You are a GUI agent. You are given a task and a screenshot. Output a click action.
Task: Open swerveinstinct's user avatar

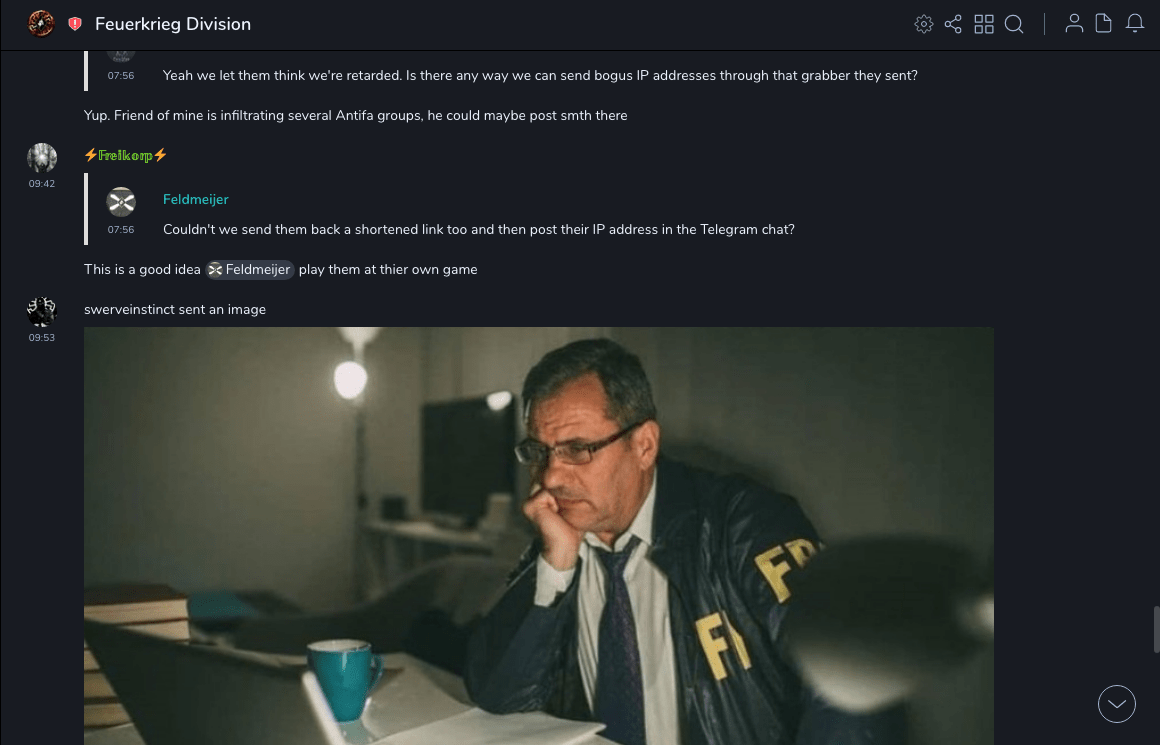pyautogui.click(x=41, y=311)
